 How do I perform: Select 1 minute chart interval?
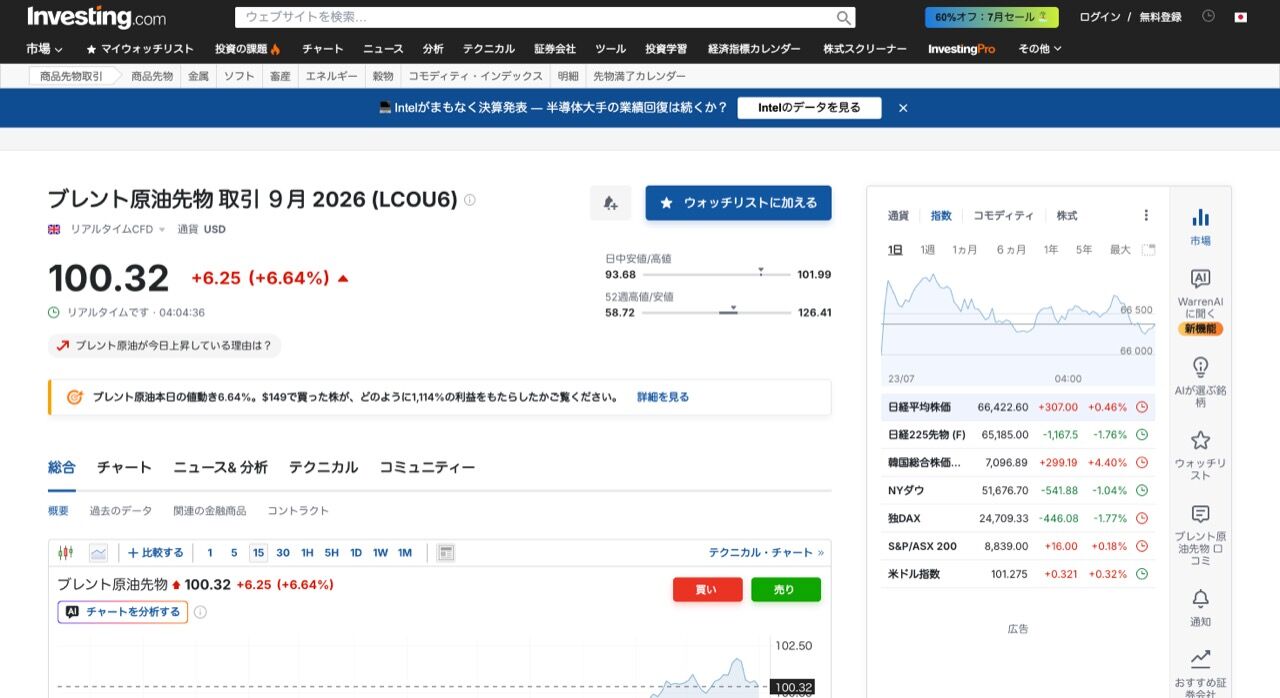[210, 552]
